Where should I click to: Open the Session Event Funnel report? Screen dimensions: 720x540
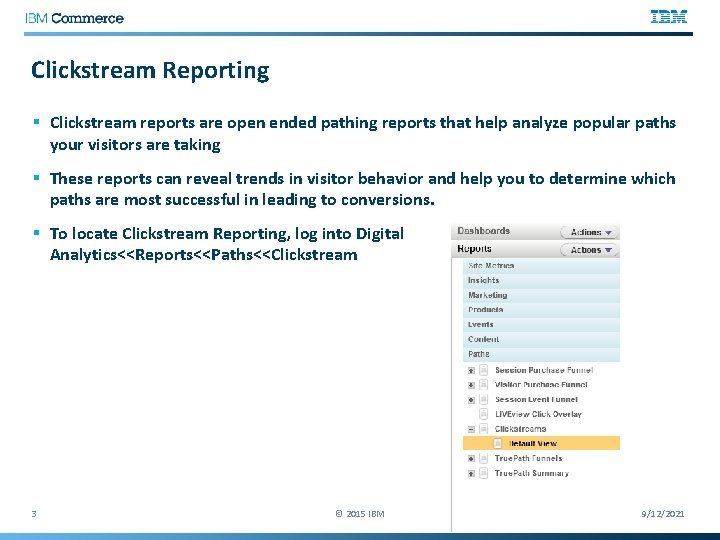(x=536, y=399)
